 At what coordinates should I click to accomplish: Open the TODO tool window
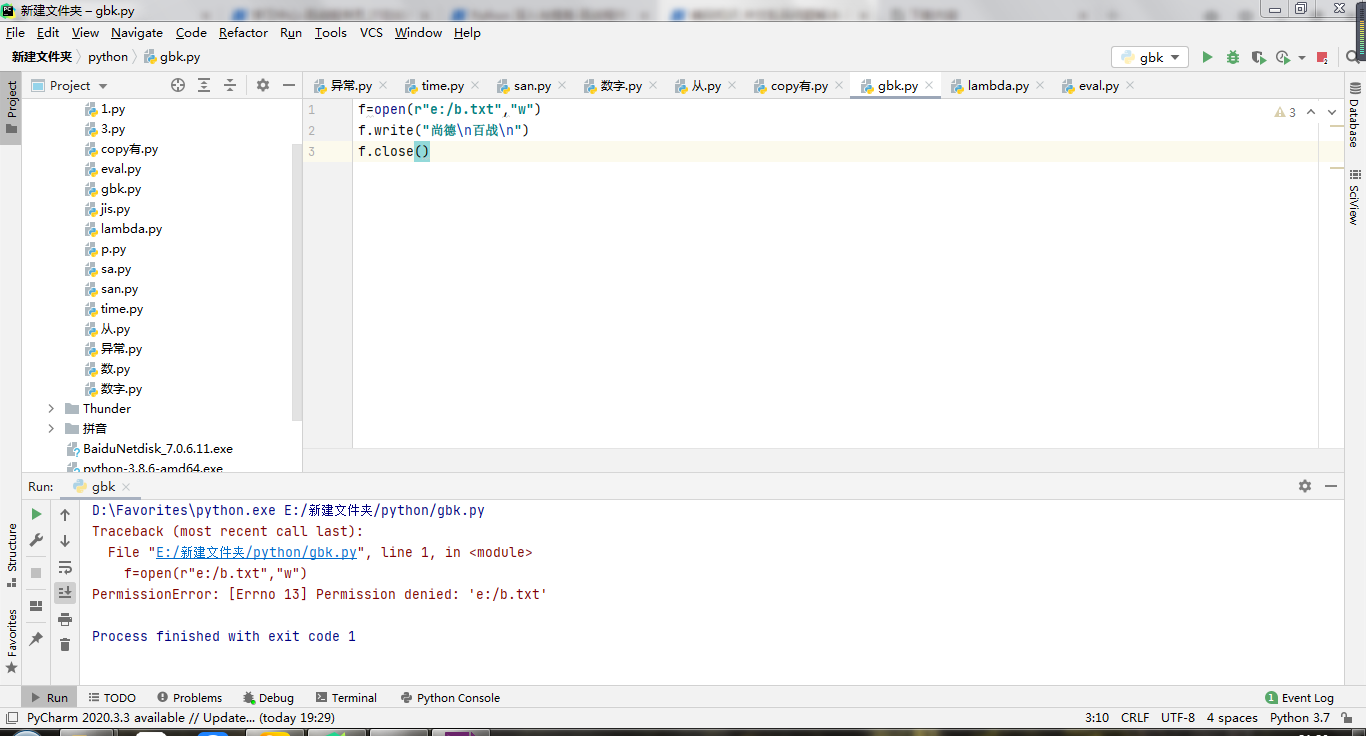[112, 698]
